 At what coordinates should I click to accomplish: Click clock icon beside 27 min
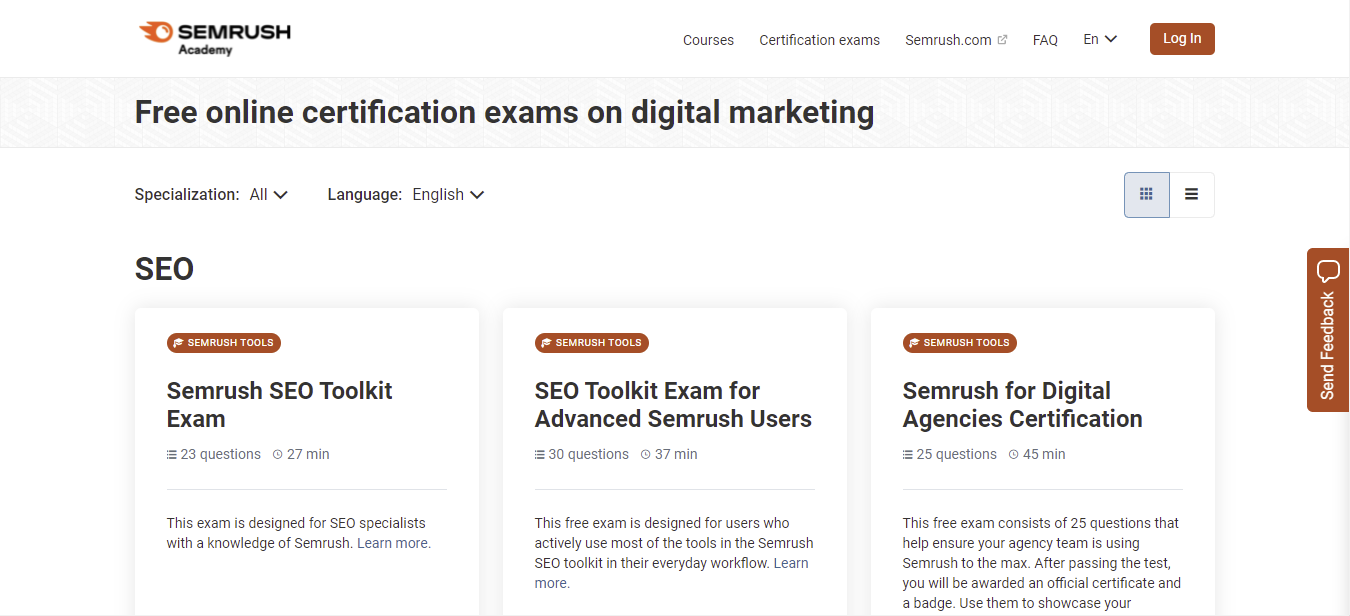[x=278, y=454]
